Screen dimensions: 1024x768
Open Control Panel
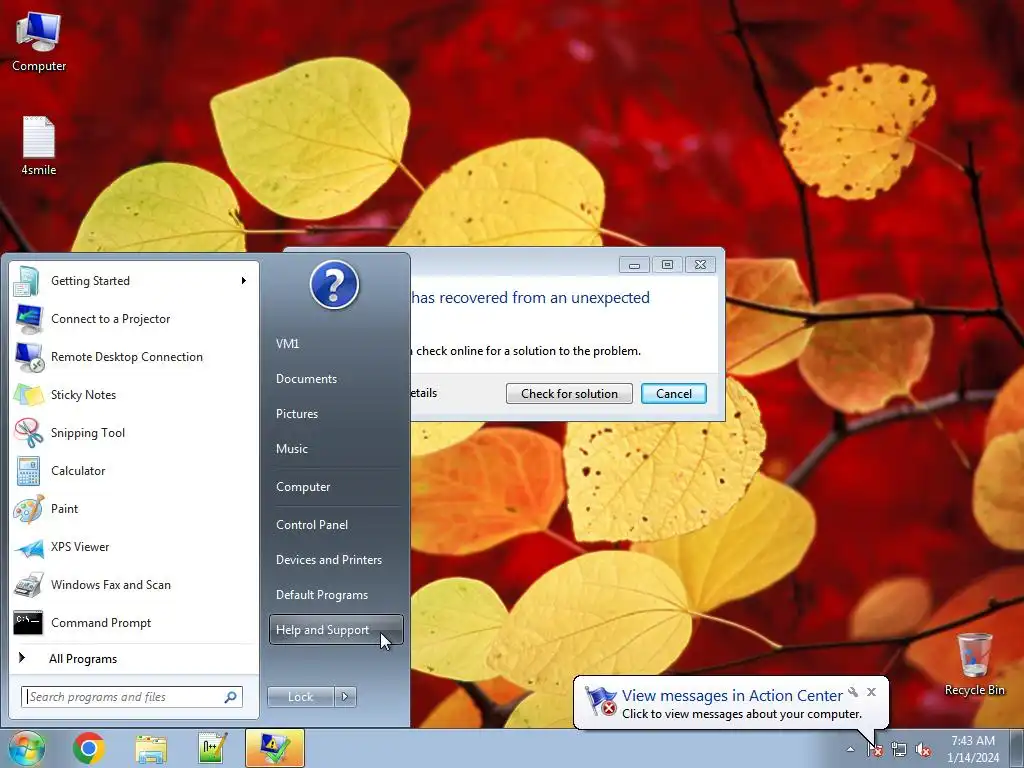pos(336,525)
